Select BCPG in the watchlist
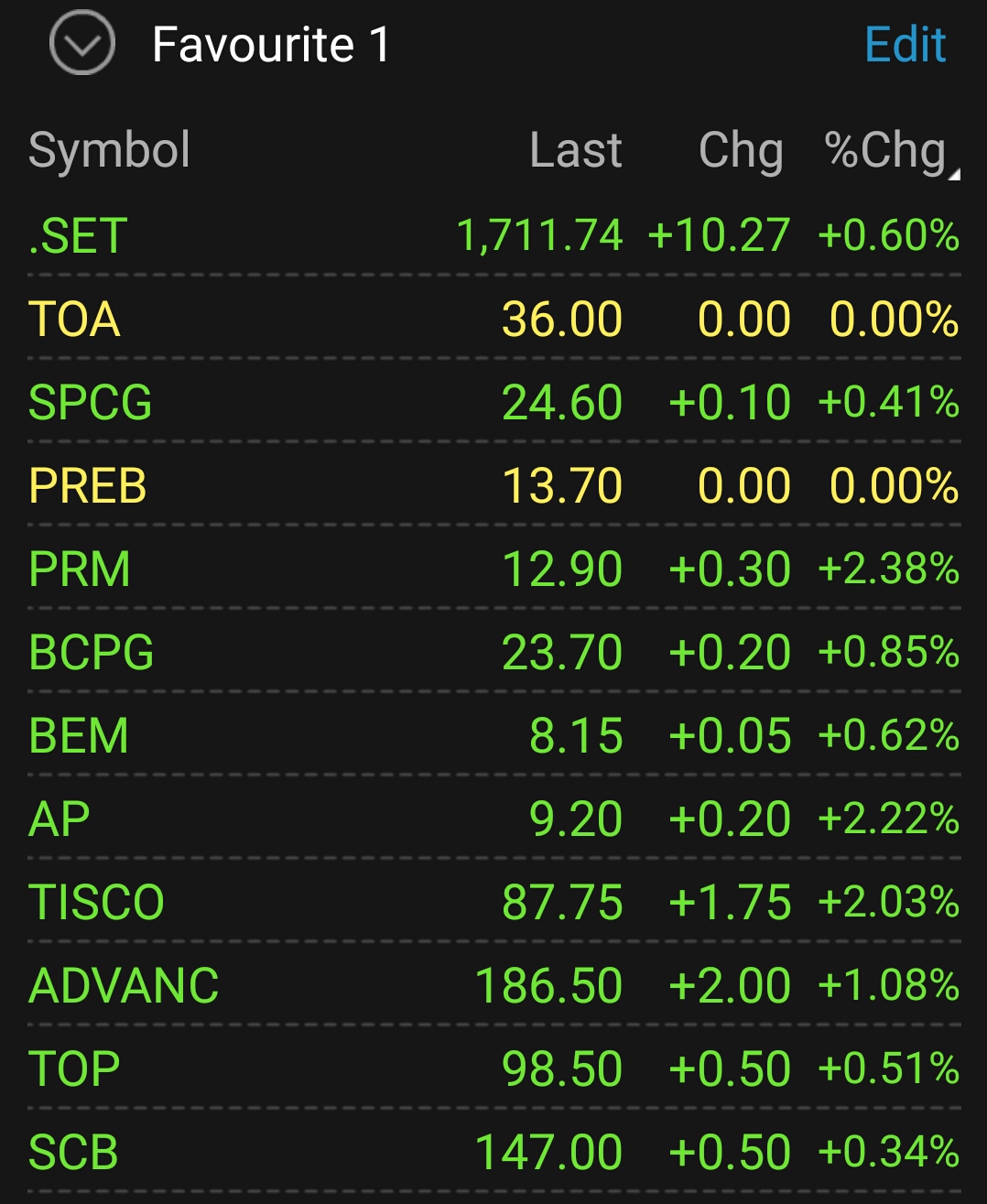987x1204 pixels. (x=91, y=653)
